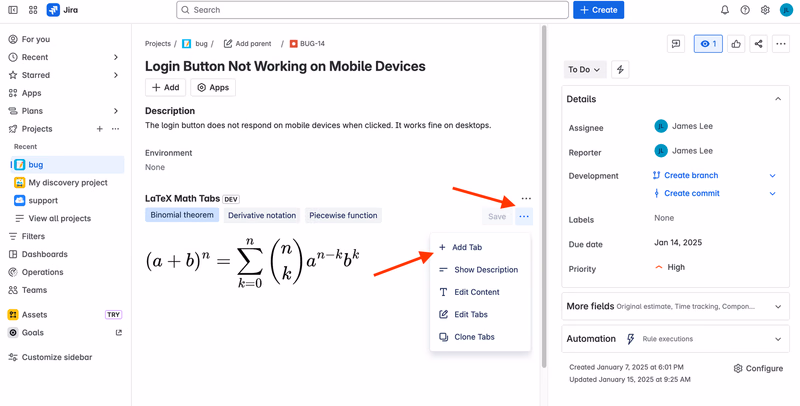Open the settings gear in top bar
The width and height of the screenshot is (800, 406).
pyautogui.click(x=765, y=10)
